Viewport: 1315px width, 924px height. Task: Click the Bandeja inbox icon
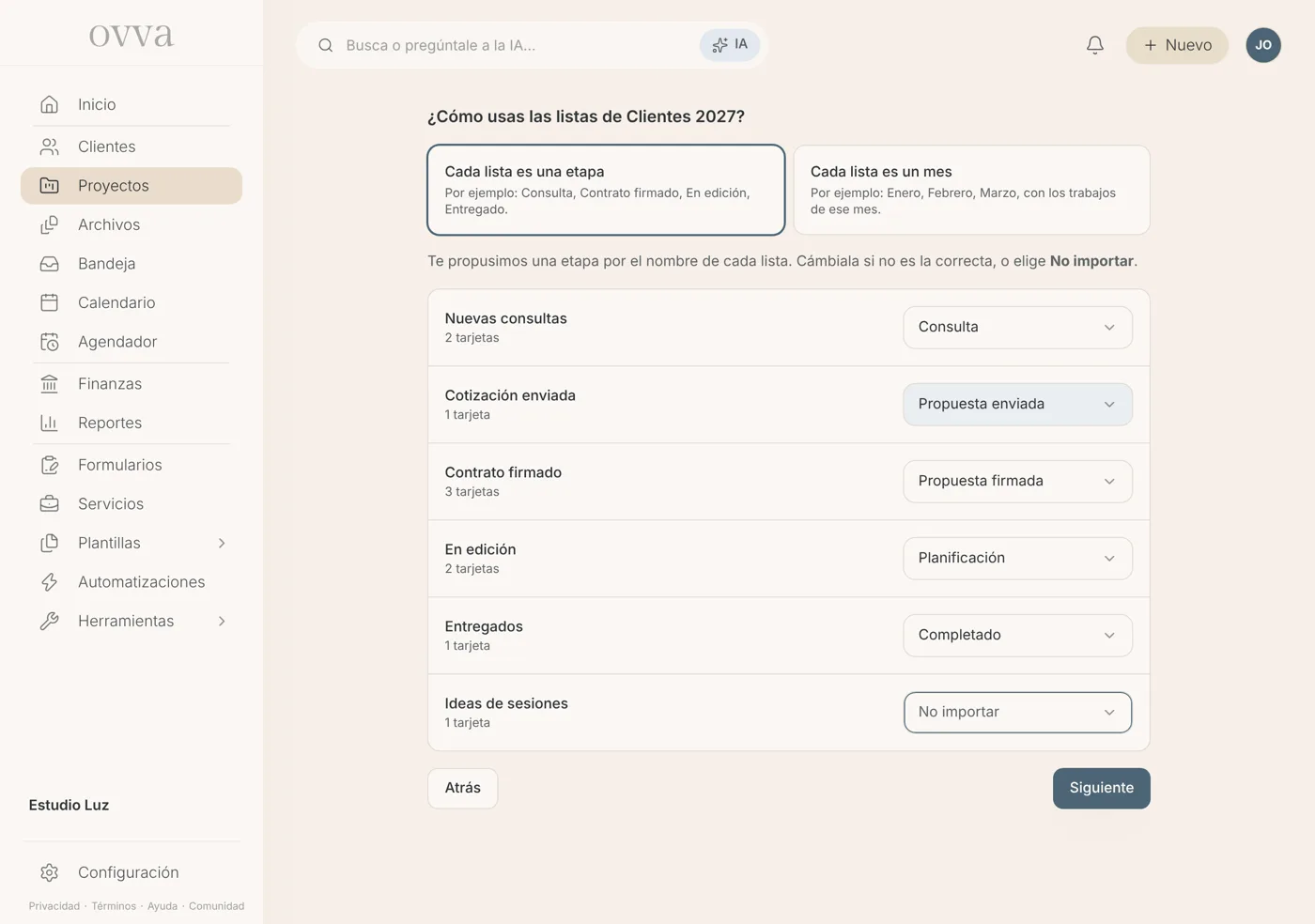pyautogui.click(x=50, y=264)
